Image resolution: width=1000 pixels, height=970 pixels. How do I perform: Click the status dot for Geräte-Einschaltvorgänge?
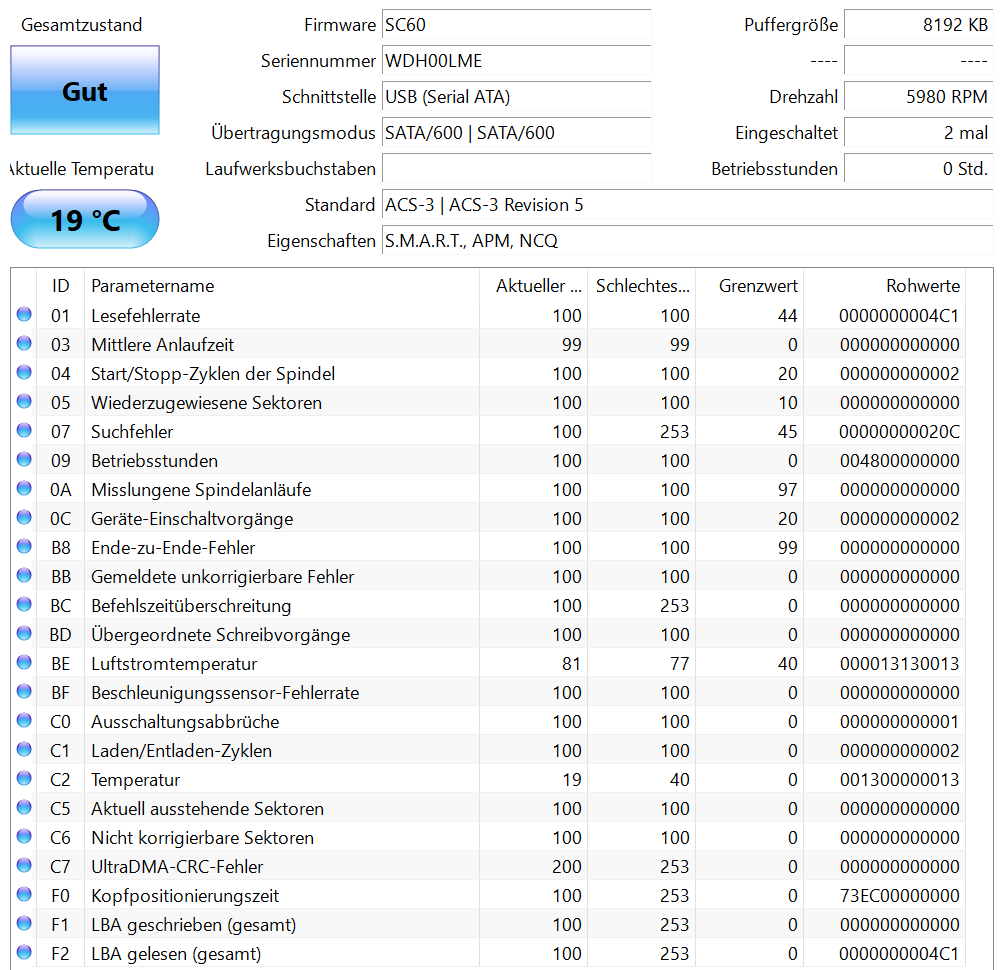[x=24, y=517]
